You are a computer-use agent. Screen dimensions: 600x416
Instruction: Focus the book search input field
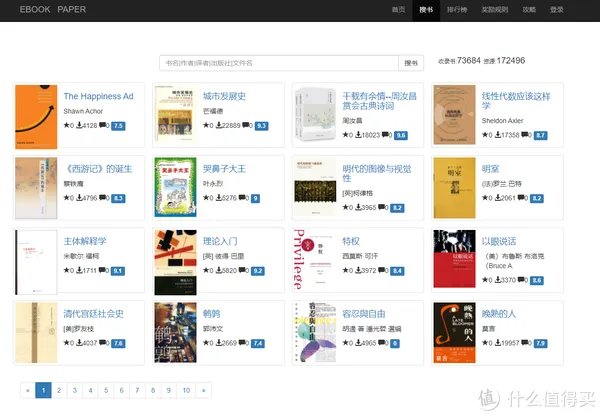click(x=279, y=63)
